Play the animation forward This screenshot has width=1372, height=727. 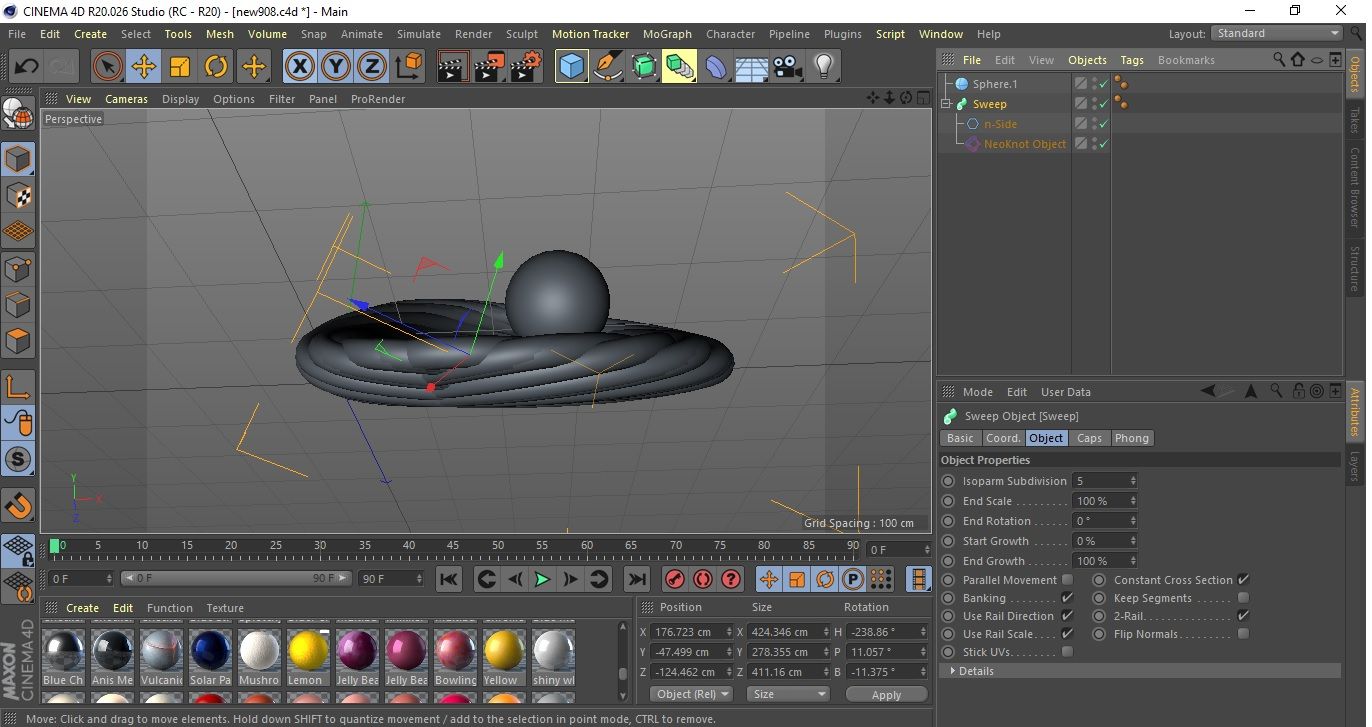[542, 579]
